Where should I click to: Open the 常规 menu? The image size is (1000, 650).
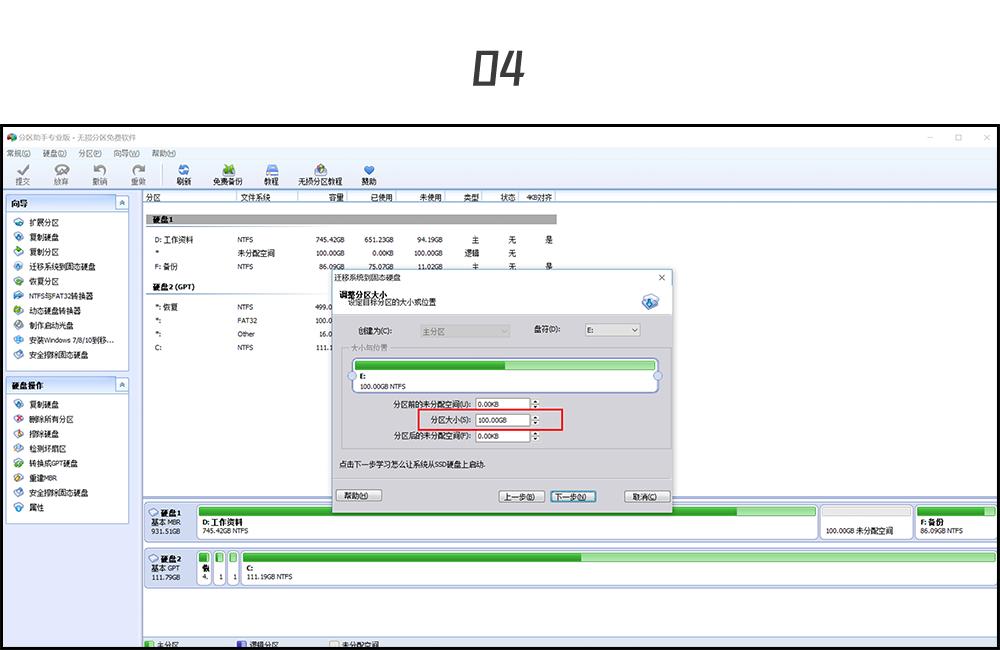(18, 153)
